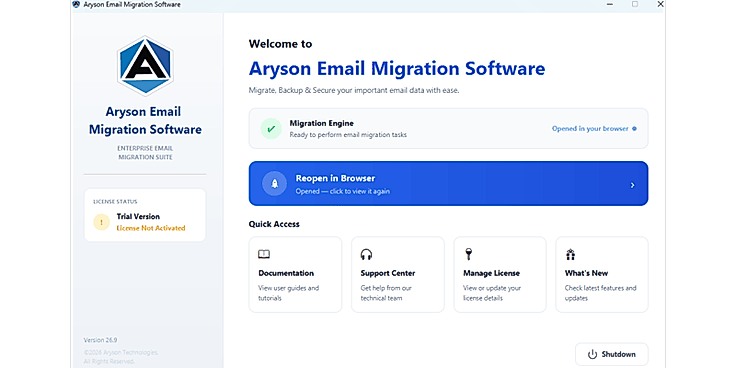736x368 pixels.
Task: Click the yellow warning license status icon
Action: [x=101, y=222]
